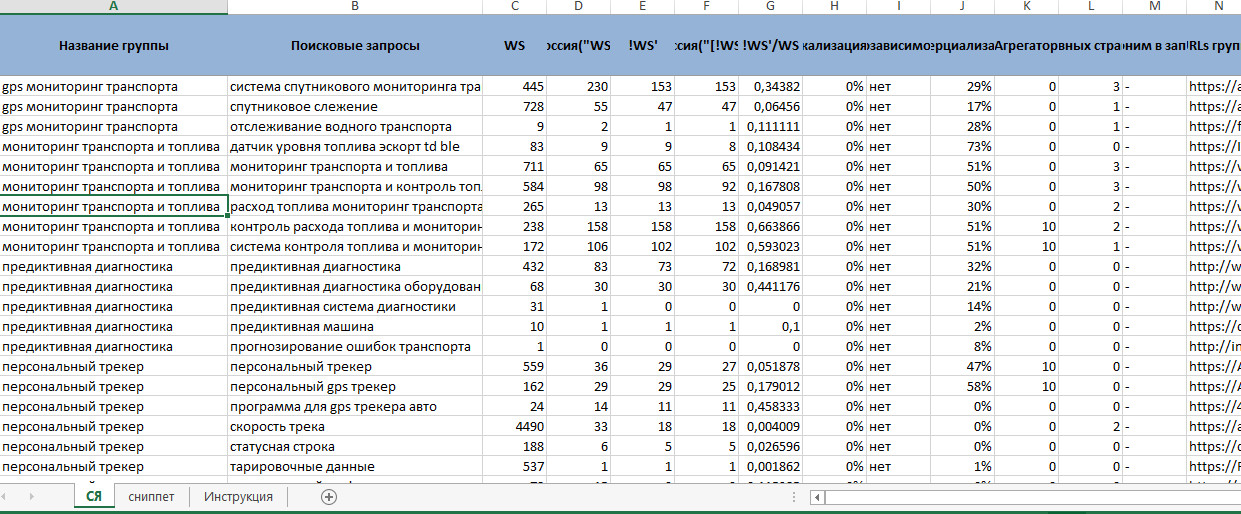
Task: Select cell 'датчик уровня топлива эскорт td ble'
Action: (355, 147)
